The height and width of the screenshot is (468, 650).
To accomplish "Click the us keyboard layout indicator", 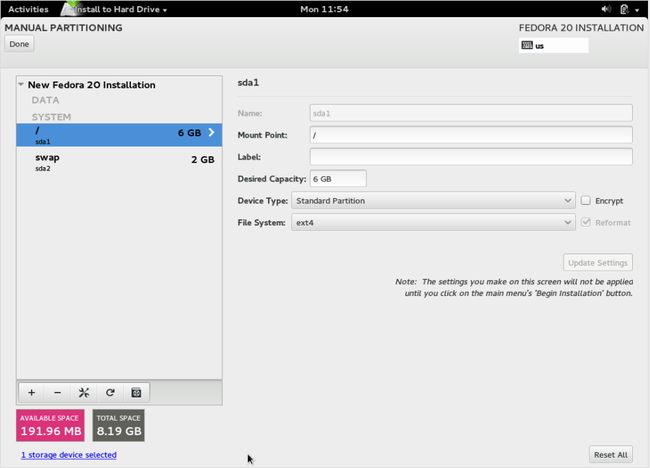I will click(x=553, y=45).
